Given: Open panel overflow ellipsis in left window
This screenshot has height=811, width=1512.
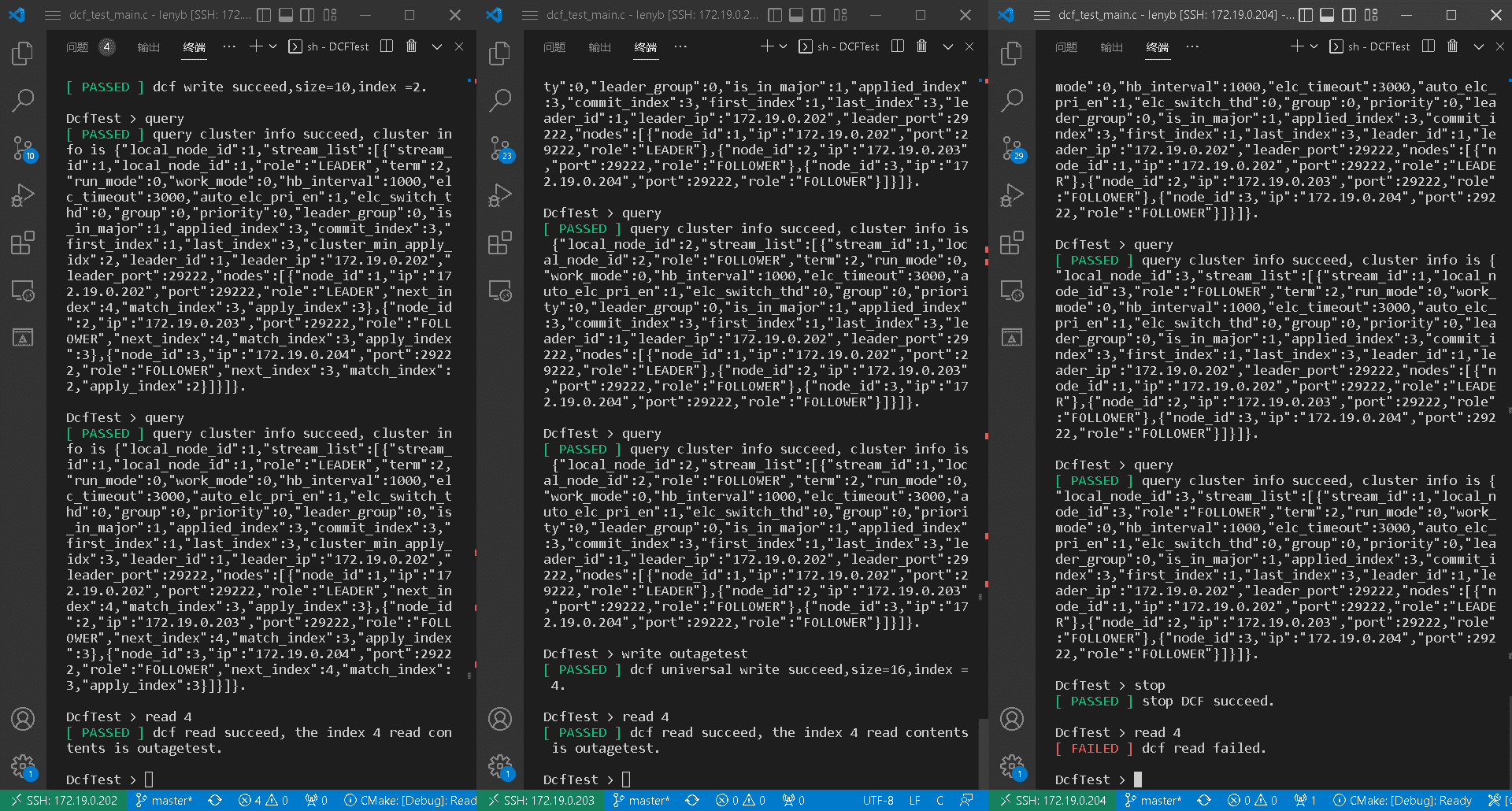Looking at the screenshot, I should 229,46.
